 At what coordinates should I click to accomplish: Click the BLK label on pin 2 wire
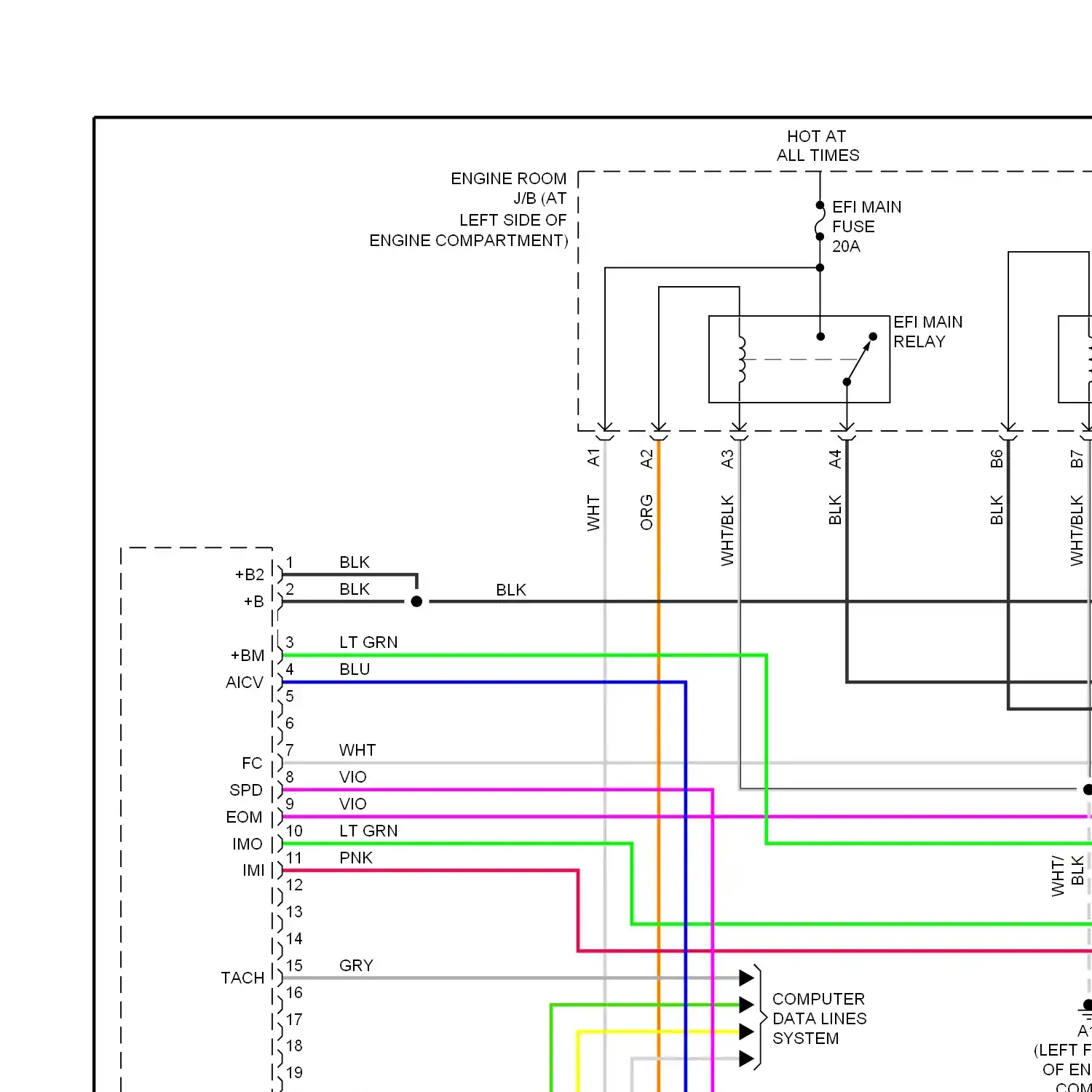[x=355, y=589]
